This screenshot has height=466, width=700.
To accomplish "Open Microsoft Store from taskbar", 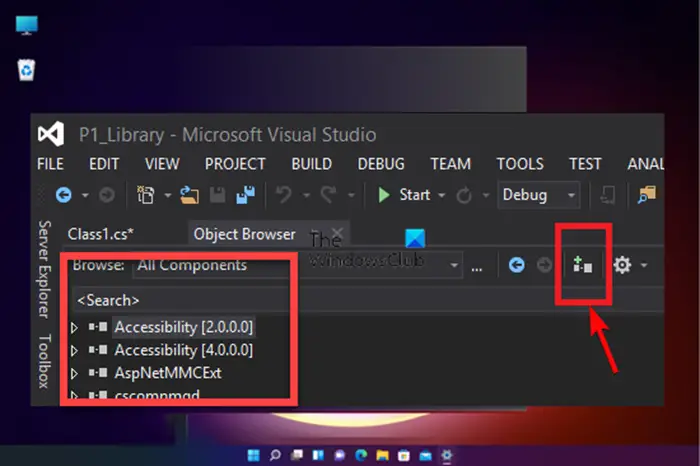I will 404,455.
